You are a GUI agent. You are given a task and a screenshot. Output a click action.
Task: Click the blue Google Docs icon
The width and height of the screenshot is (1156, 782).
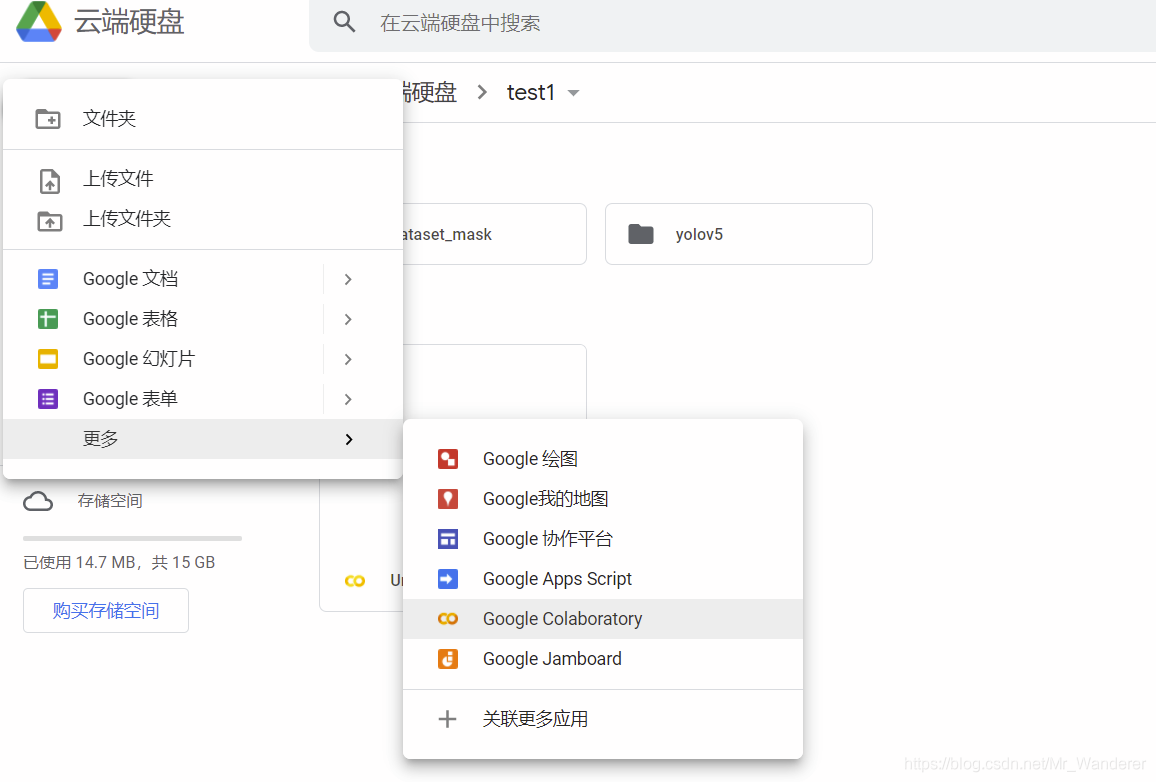[x=48, y=279]
